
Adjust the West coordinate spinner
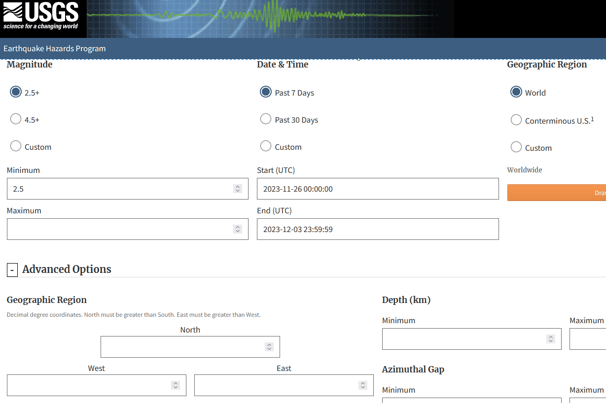pyautogui.click(x=175, y=385)
